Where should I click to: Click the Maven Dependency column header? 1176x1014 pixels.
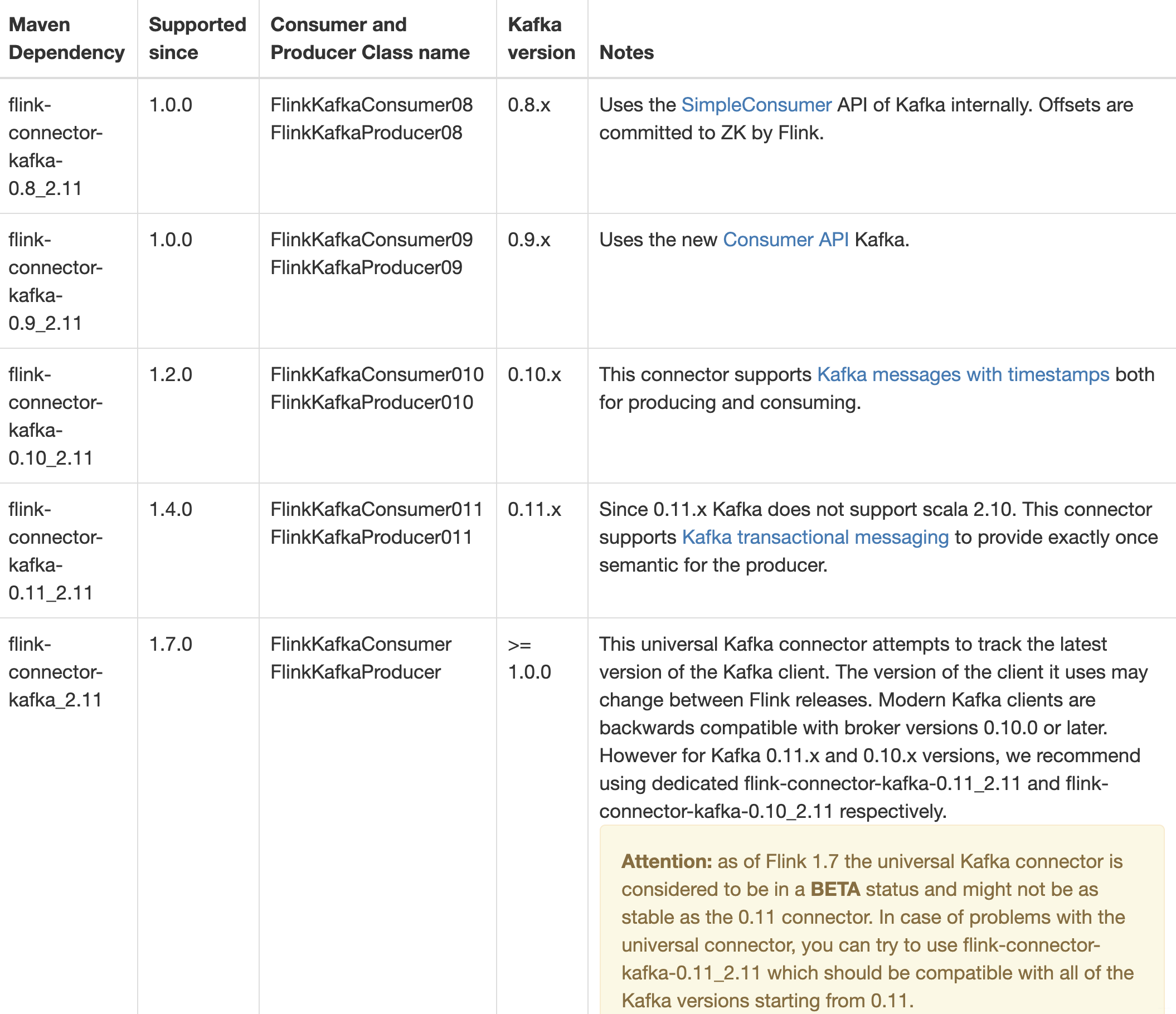tap(66, 38)
